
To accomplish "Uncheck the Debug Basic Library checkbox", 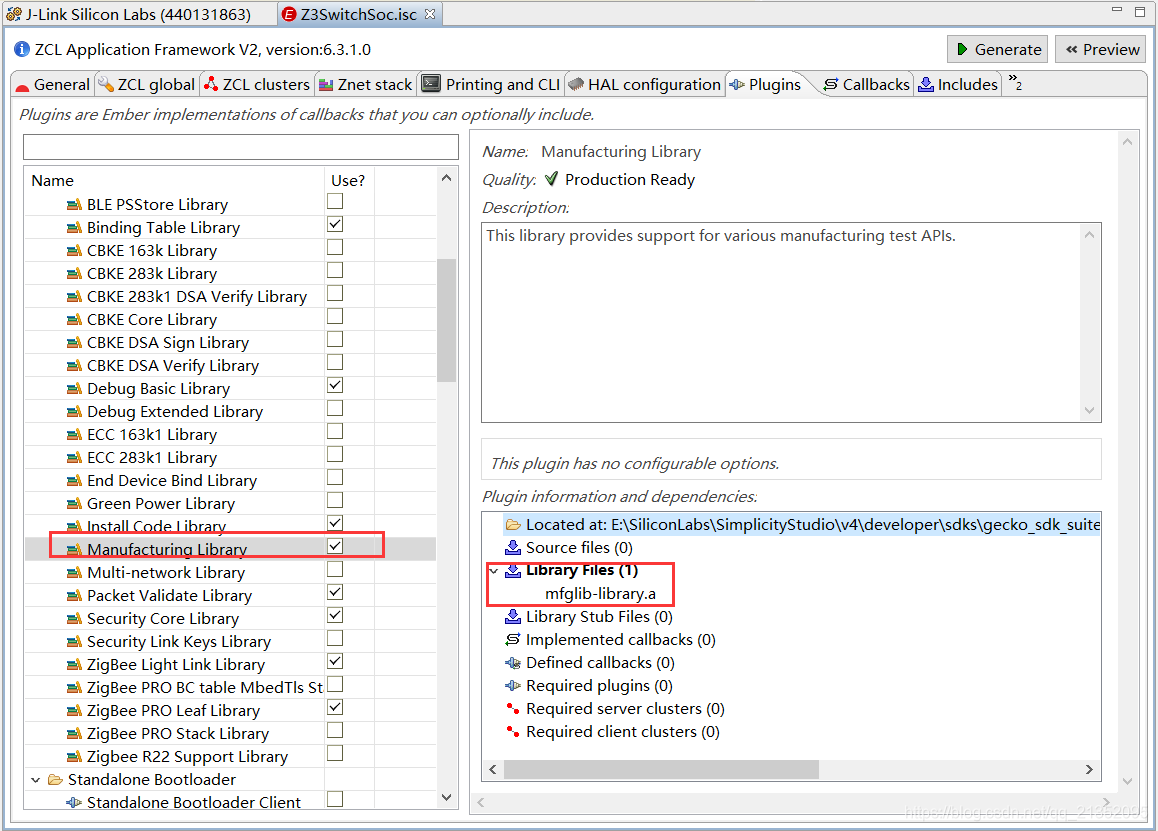I will coord(335,385).
